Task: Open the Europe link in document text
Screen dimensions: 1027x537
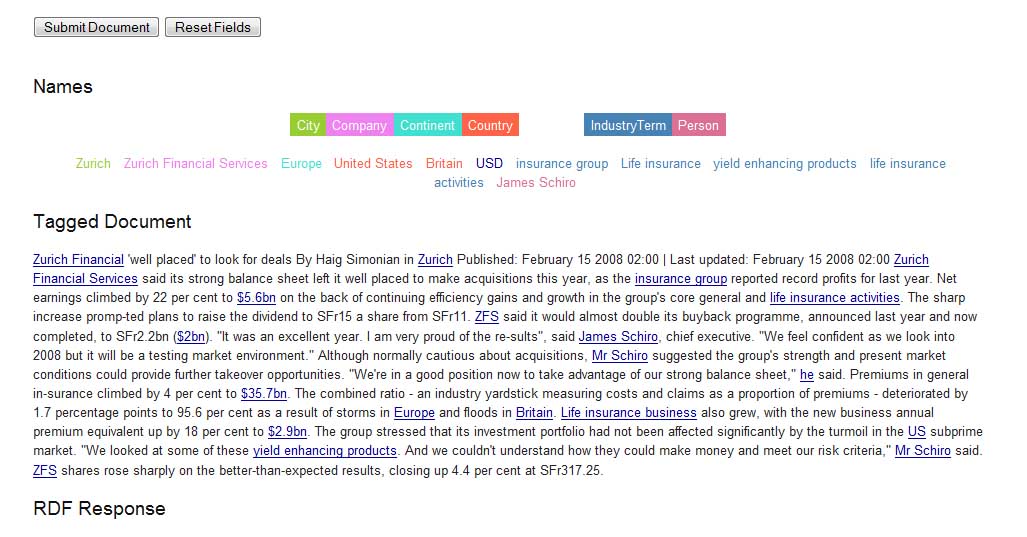Action: [414, 413]
